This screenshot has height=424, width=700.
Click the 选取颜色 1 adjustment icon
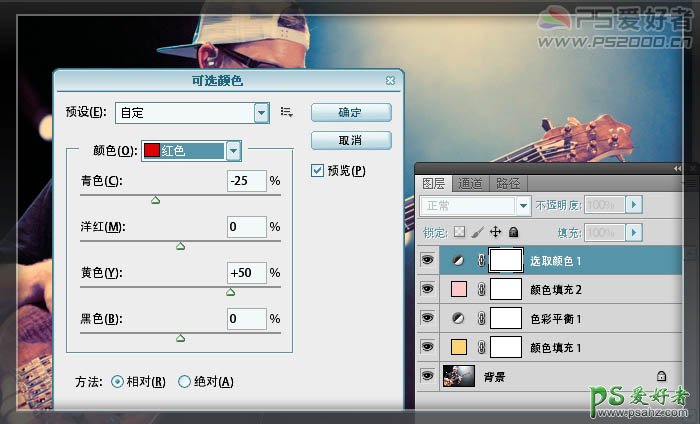457,260
